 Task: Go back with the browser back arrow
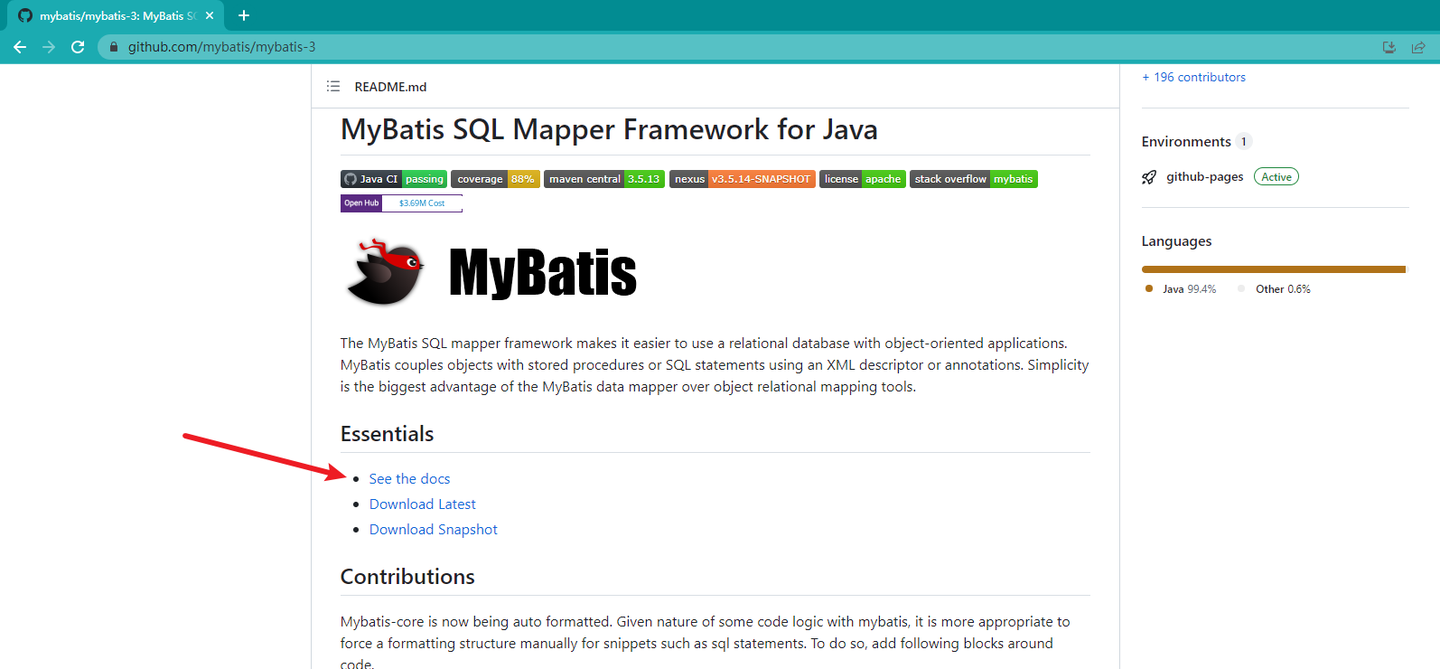[20, 47]
